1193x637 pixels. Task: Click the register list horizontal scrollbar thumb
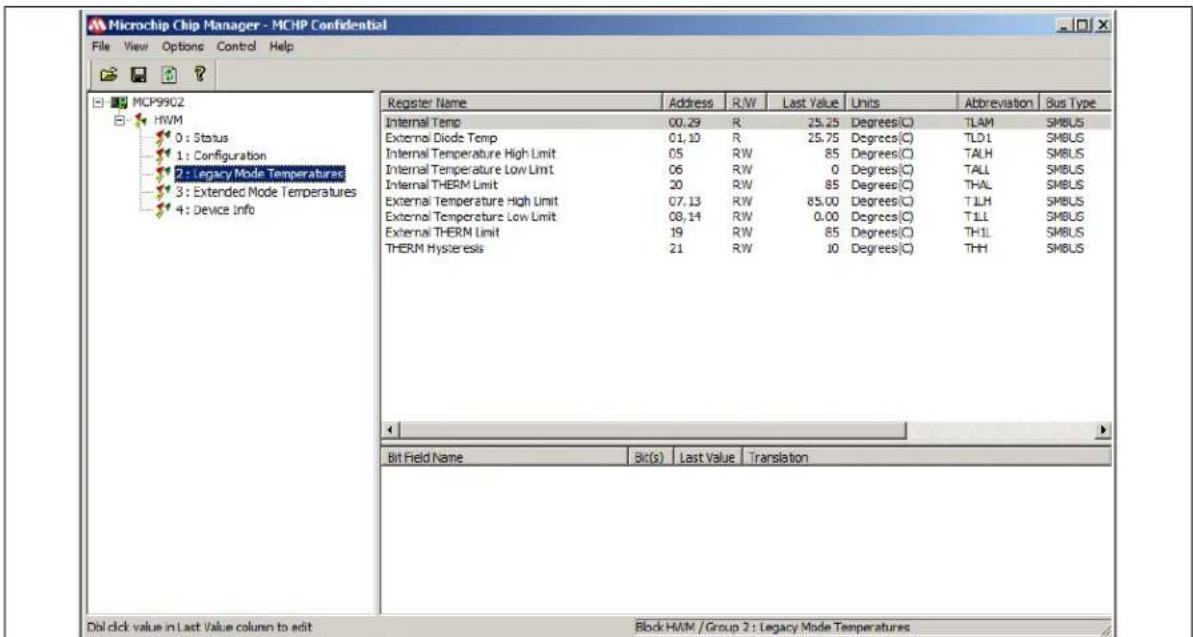pyautogui.click(x=652, y=431)
